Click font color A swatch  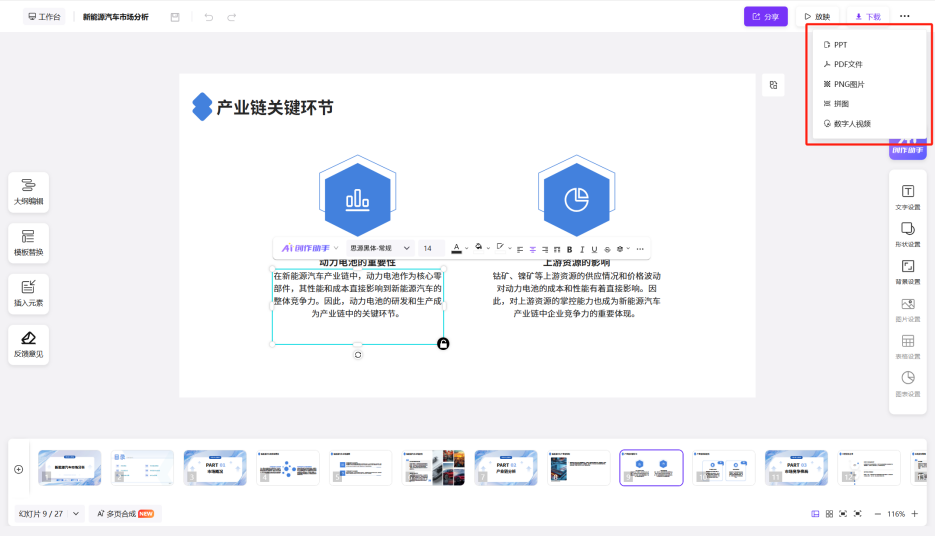coord(456,248)
